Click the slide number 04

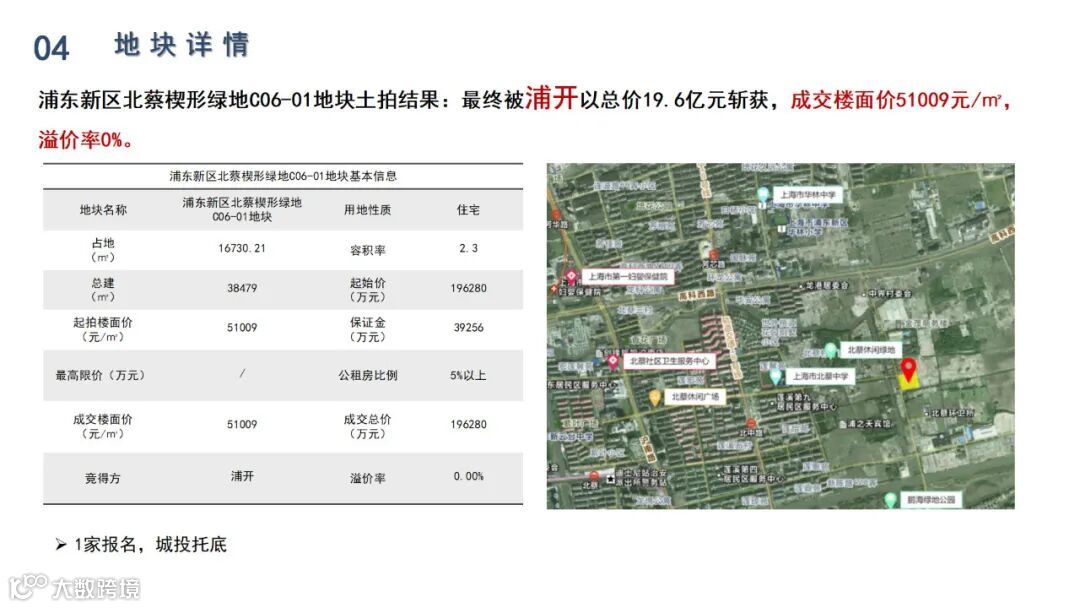(51, 48)
